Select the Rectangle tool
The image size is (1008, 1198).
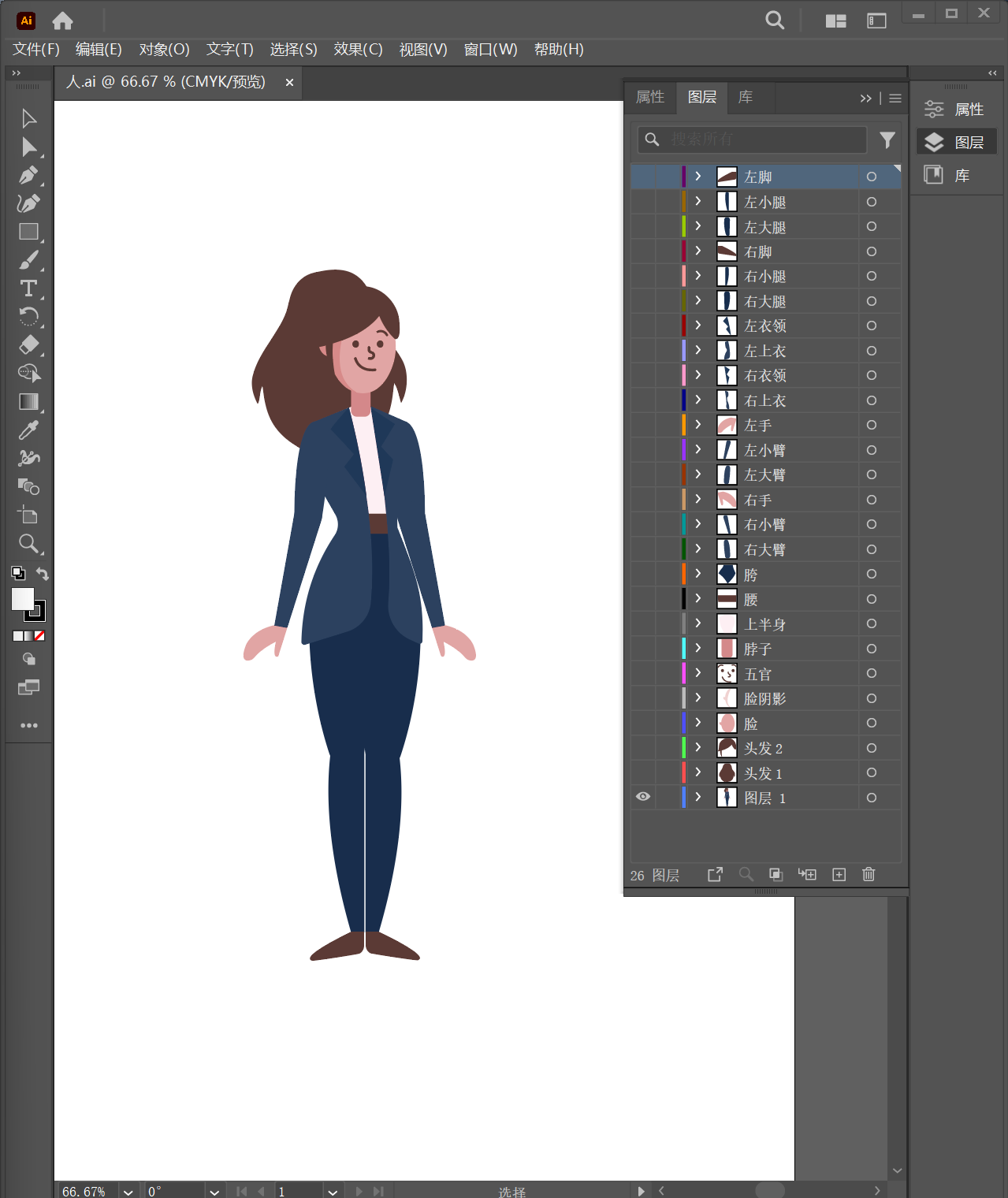point(28,232)
